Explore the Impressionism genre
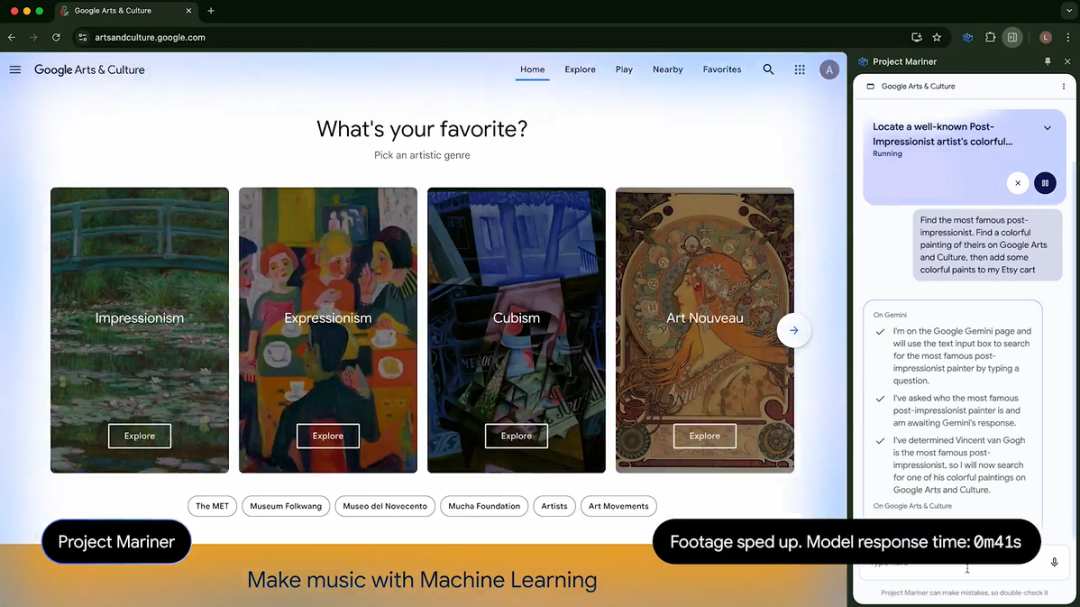The height and width of the screenshot is (607, 1080). click(x=139, y=435)
